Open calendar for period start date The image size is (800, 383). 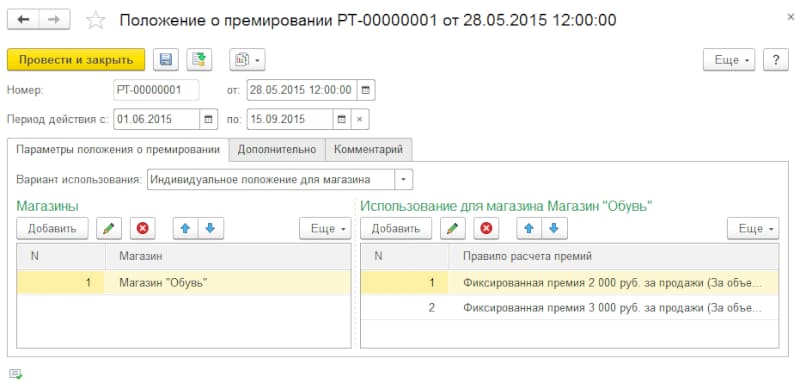(208, 119)
